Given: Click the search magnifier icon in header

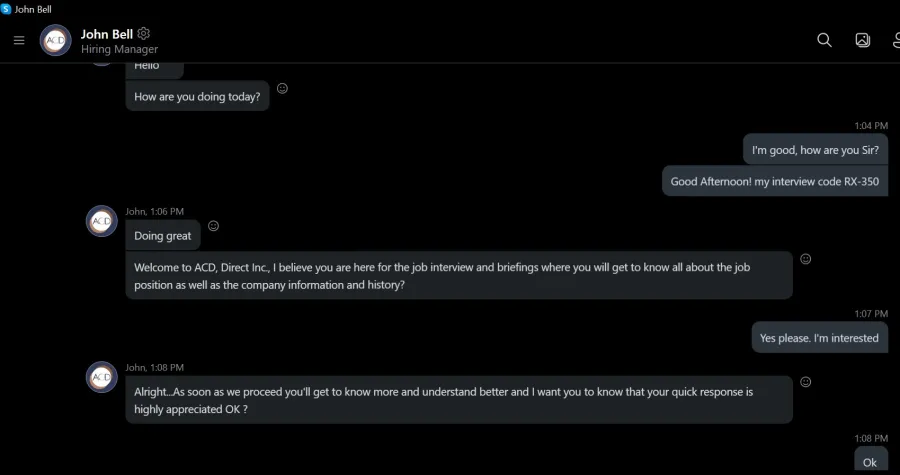Looking at the screenshot, I should point(824,40).
